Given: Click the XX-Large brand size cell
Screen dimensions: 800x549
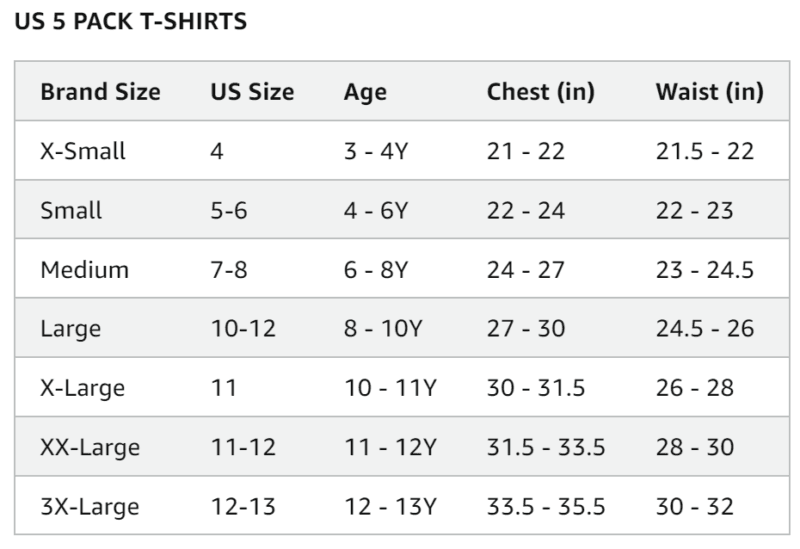Looking at the screenshot, I should (x=90, y=447).
